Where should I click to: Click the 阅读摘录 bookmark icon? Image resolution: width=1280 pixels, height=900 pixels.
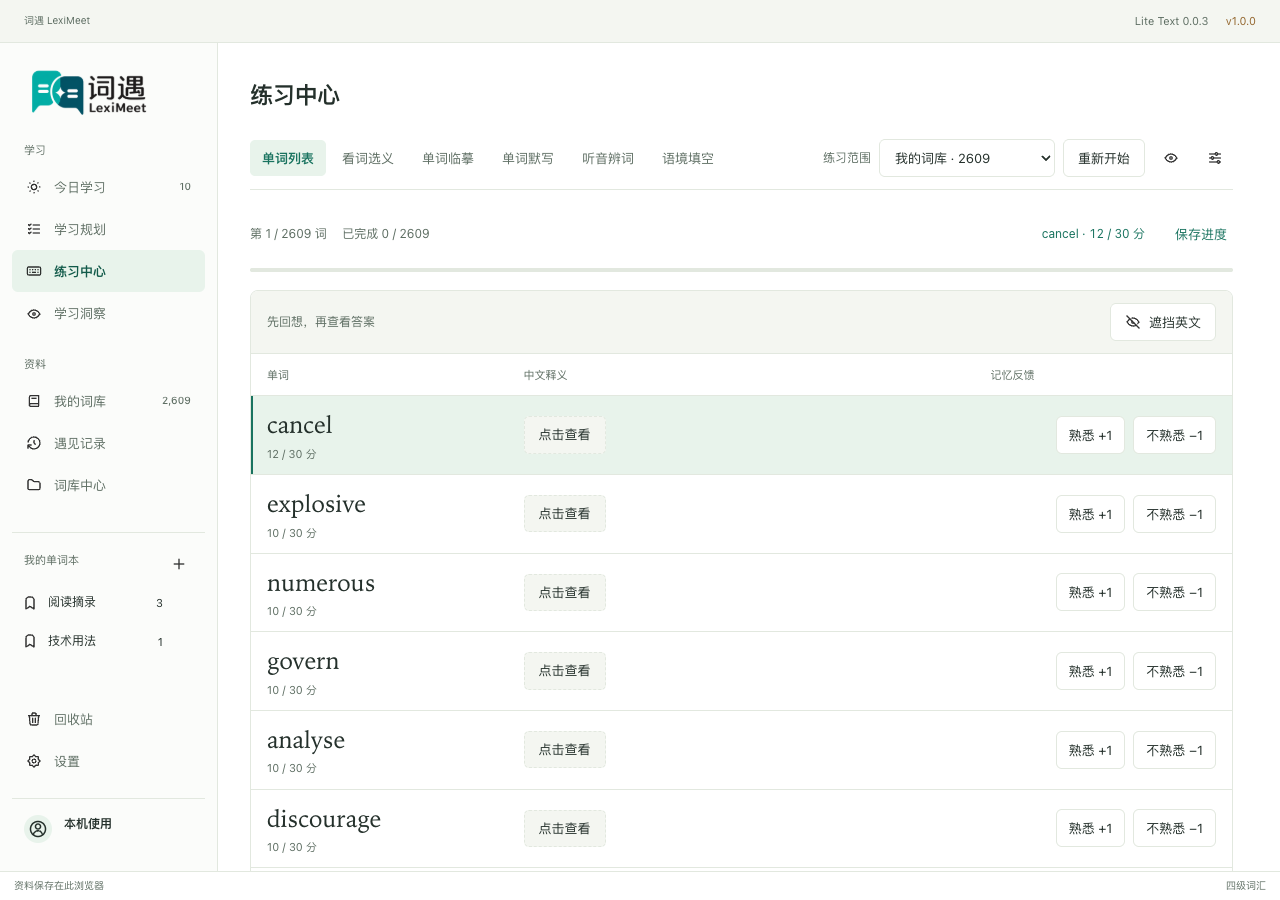(x=30, y=603)
